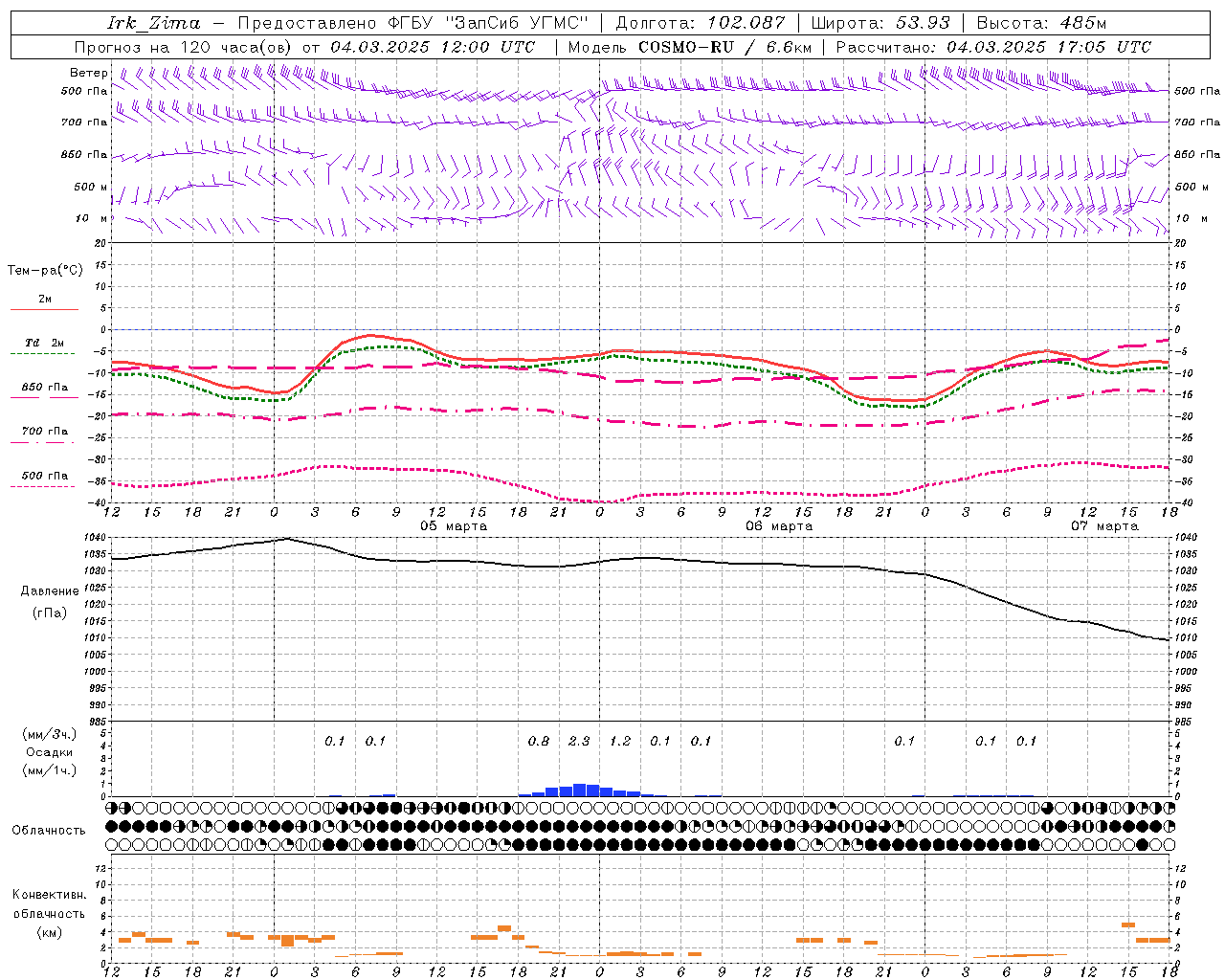This screenshot has height=980, width=1225.
Task: Click the Конвективн. panel label
Action: coord(50,895)
